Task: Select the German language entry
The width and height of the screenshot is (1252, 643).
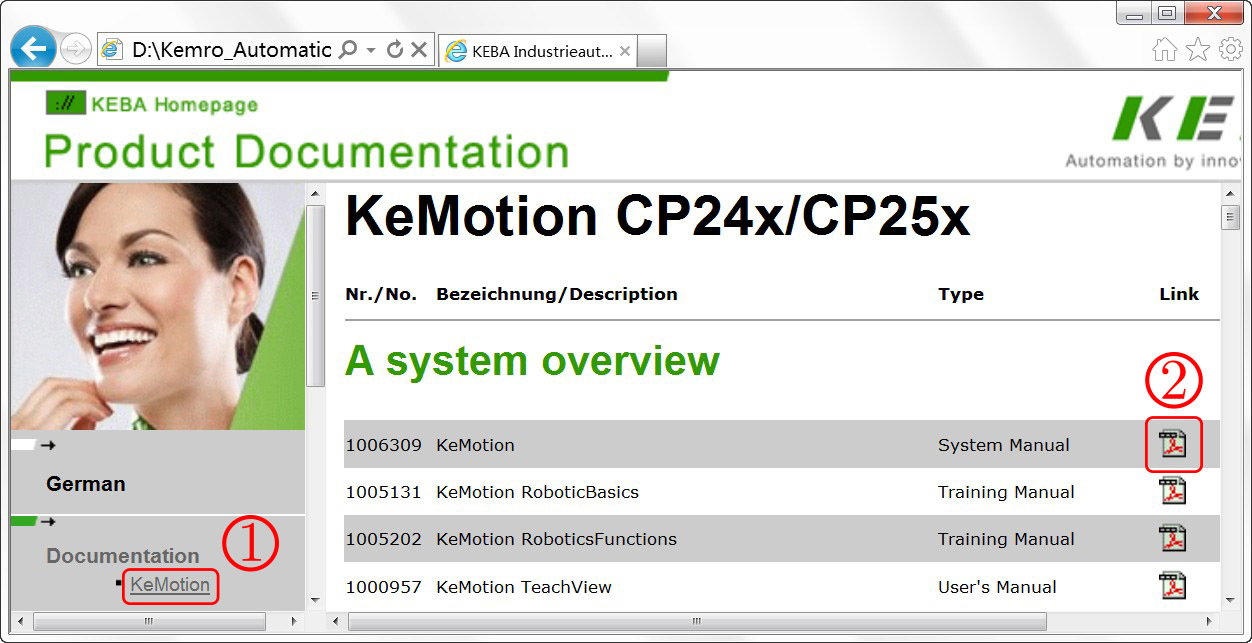Action: [x=86, y=484]
